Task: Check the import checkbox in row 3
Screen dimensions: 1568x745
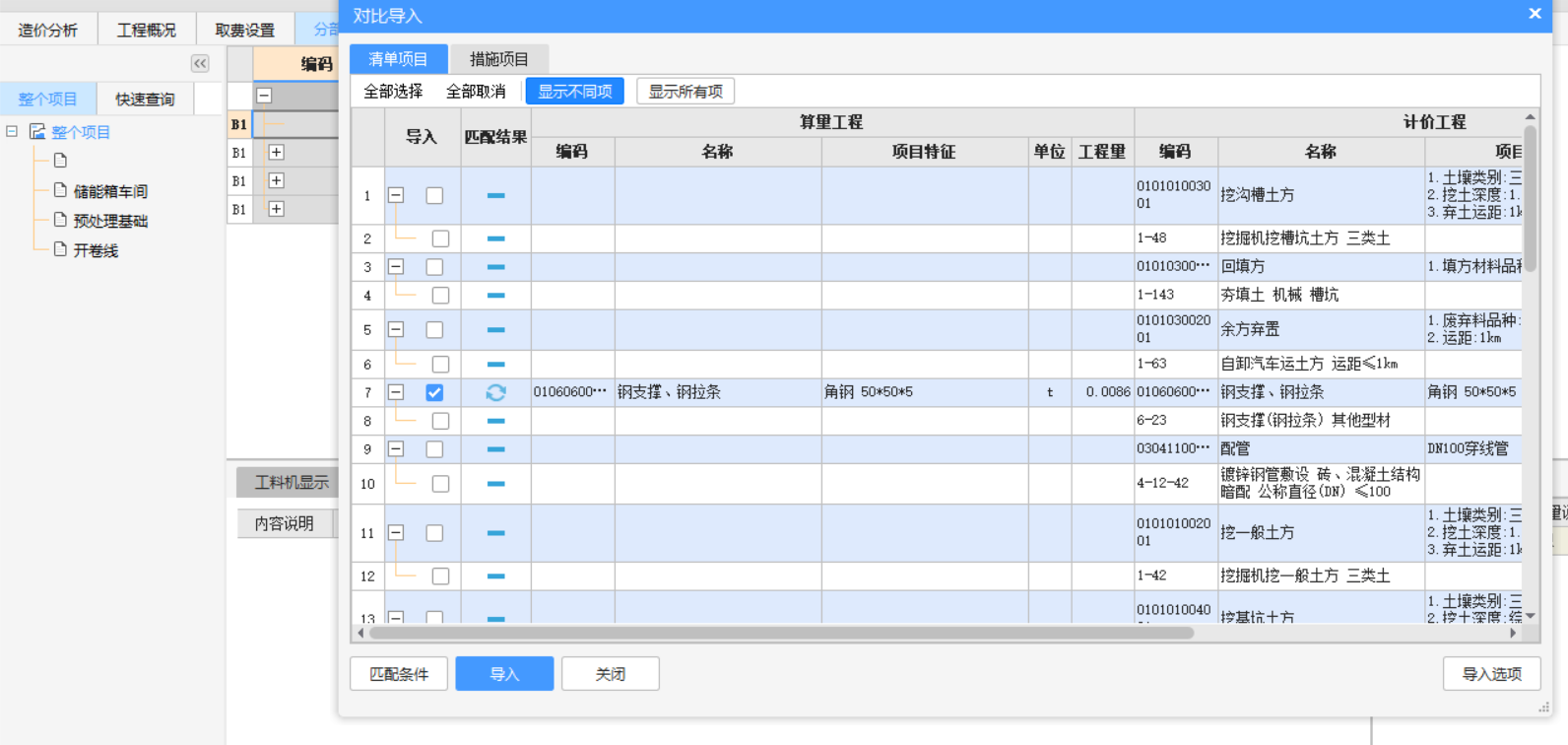Action: 434,267
